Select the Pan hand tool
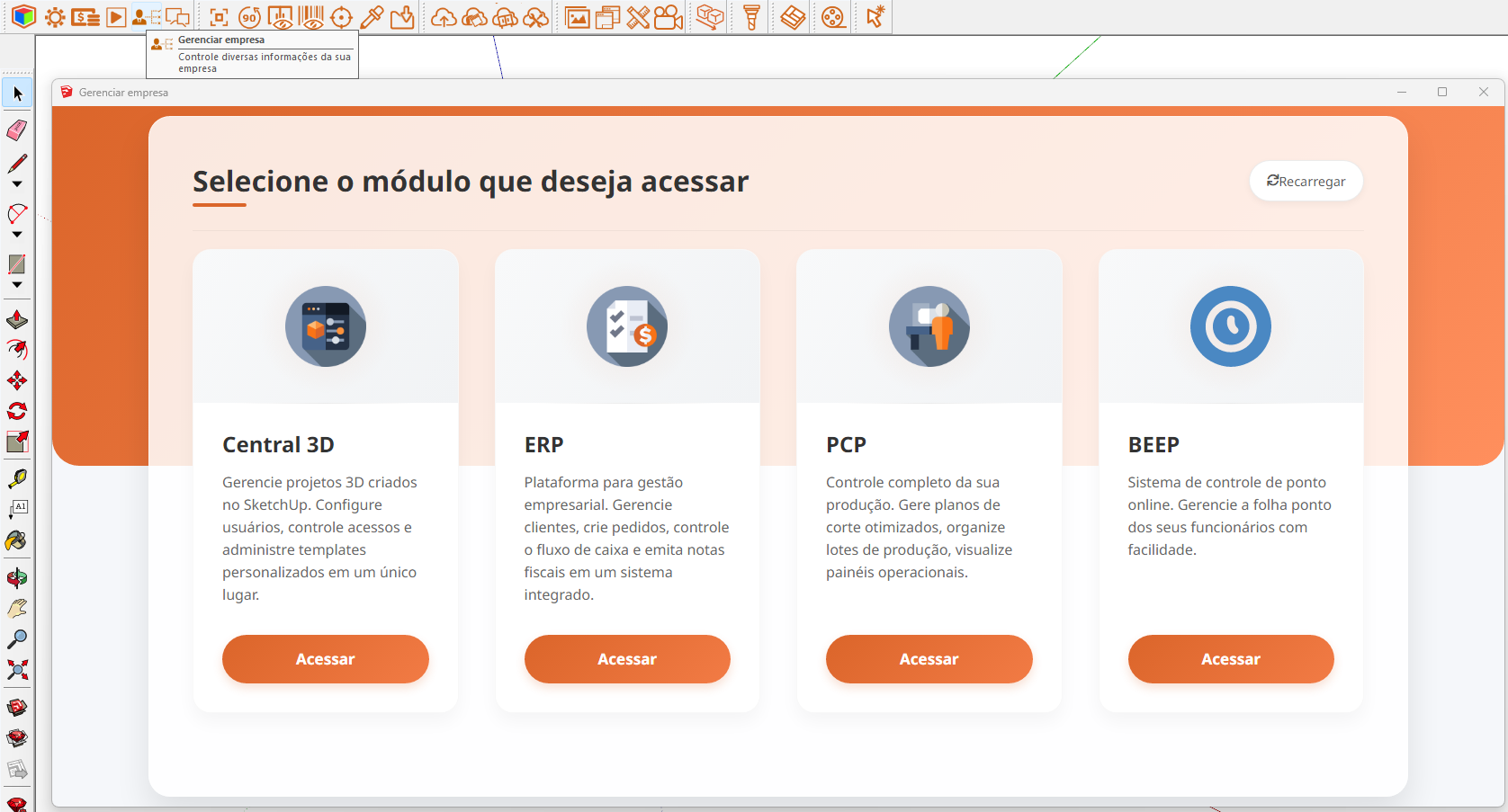Viewport: 1508px width, 812px height. [x=17, y=609]
